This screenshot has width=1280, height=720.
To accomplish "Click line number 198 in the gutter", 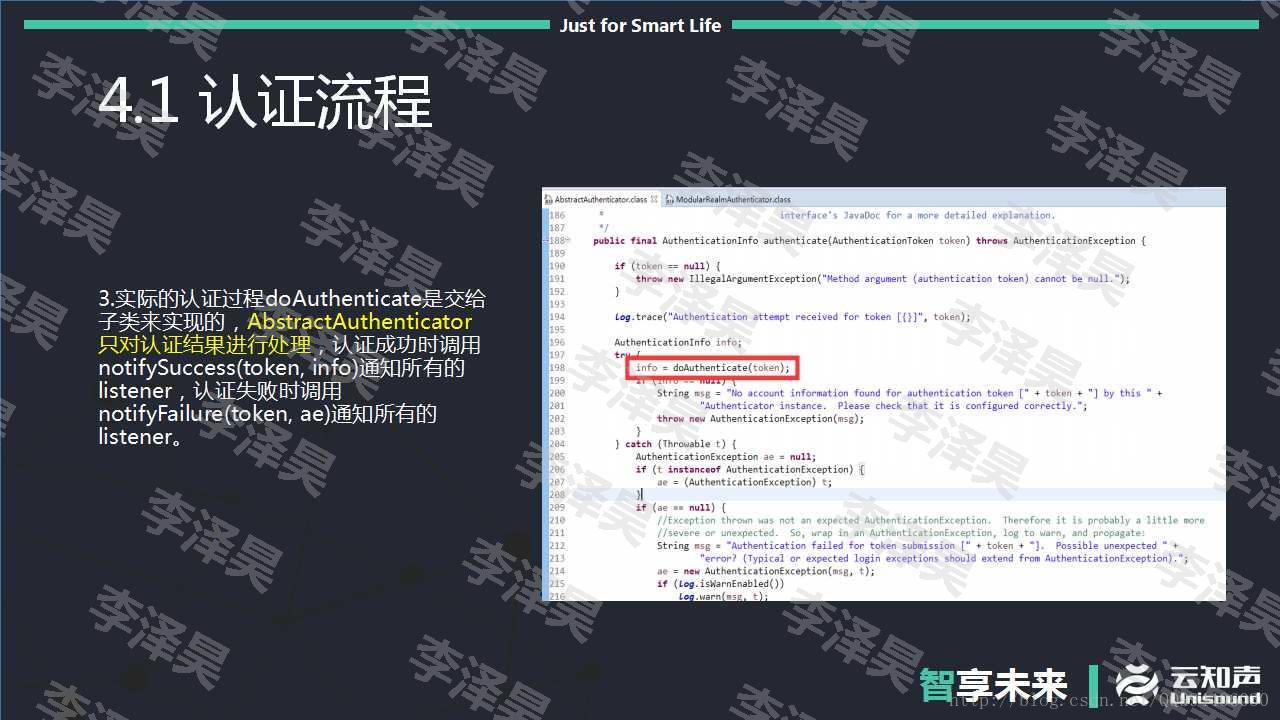I will [556, 368].
